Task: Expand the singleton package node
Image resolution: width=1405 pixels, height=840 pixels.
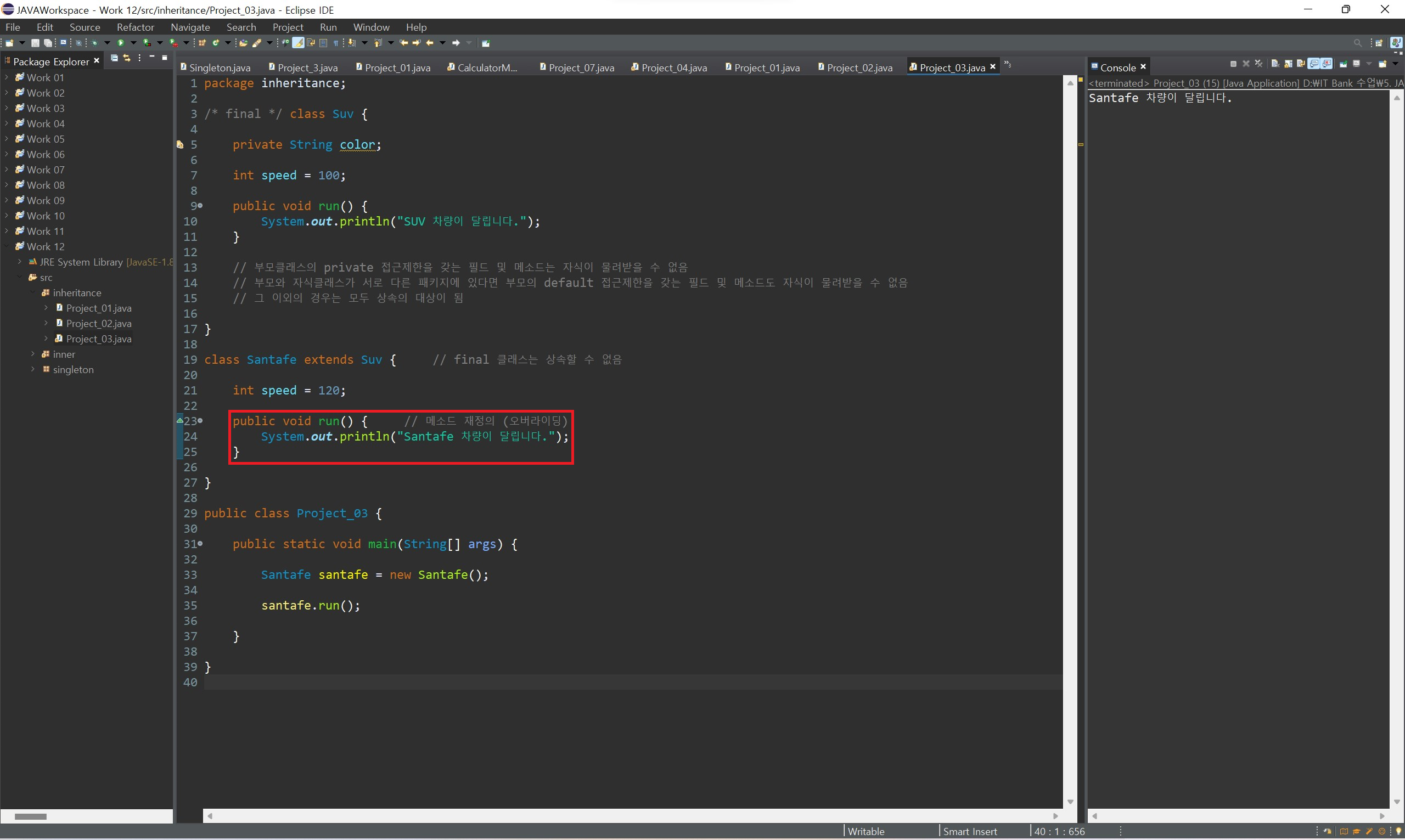Action: click(33, 369)
